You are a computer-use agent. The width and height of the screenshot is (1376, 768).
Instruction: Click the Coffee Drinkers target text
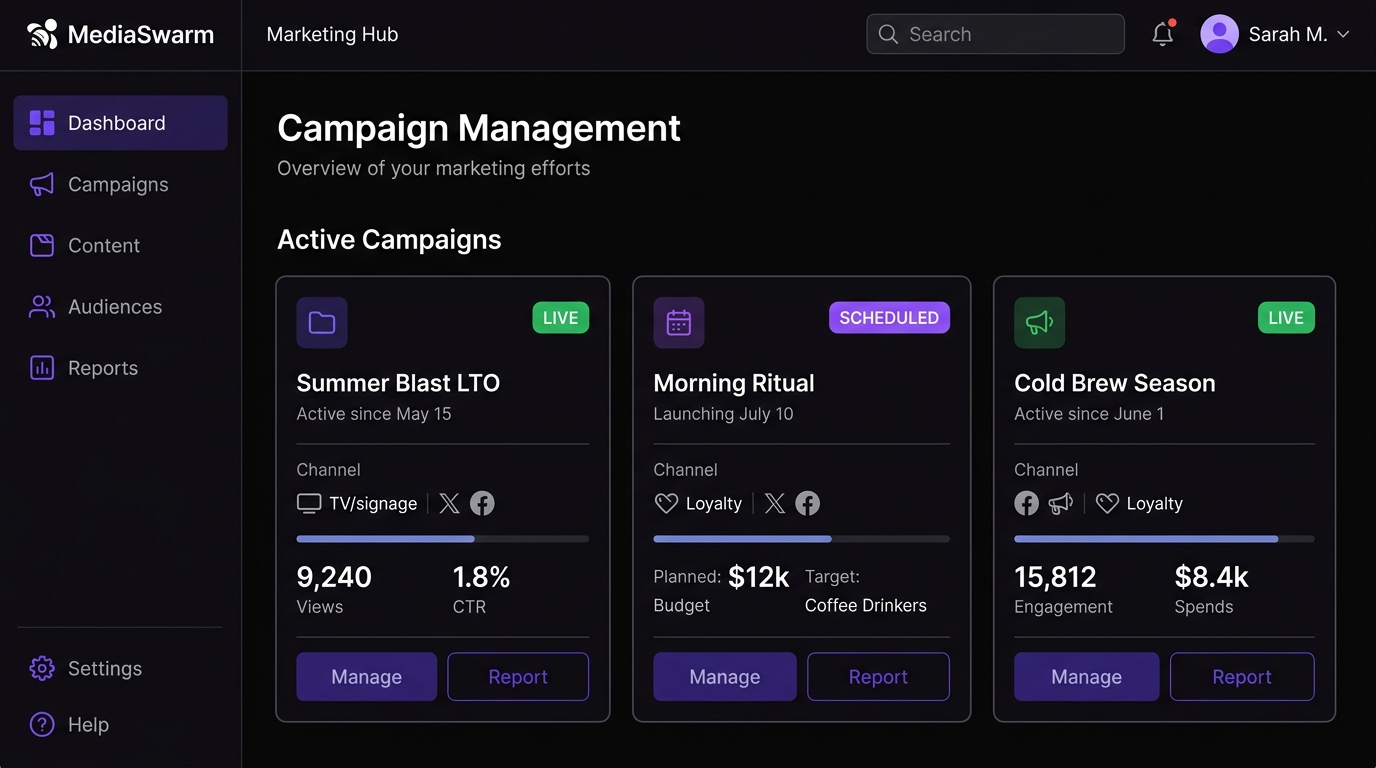point(866,606)
